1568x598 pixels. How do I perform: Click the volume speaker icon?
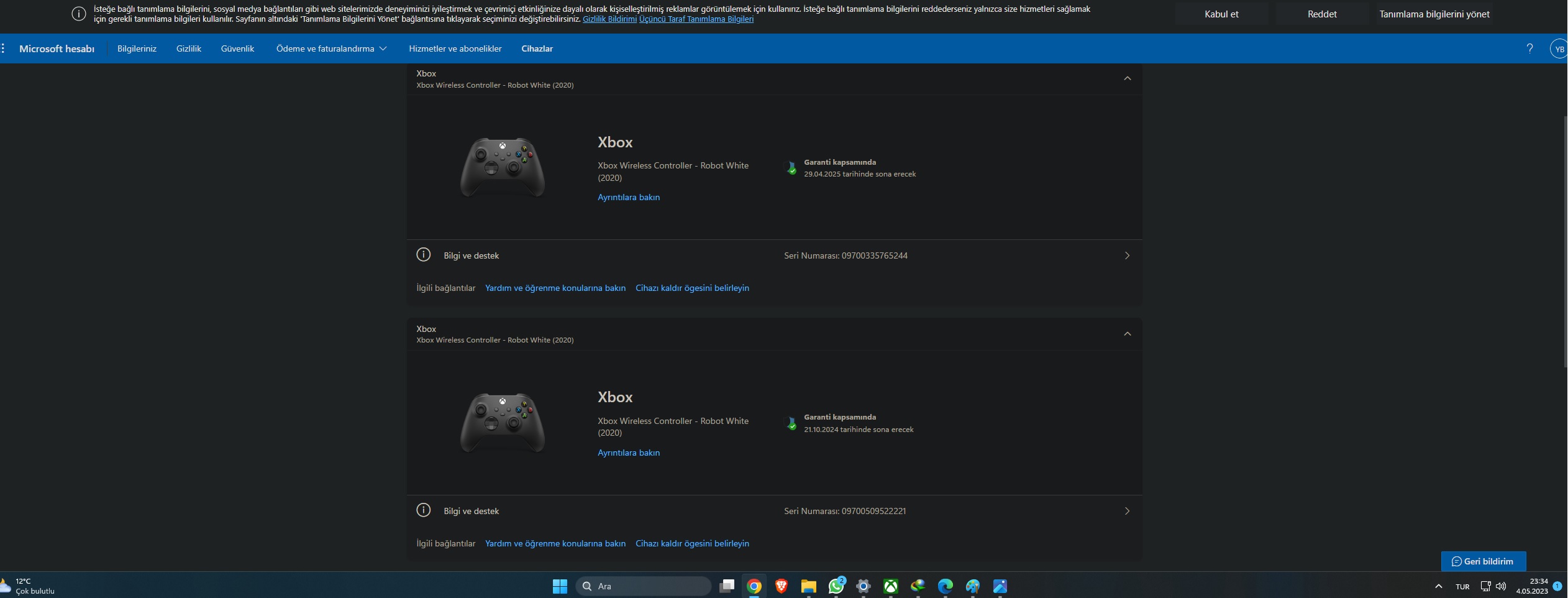[x=1501, y=586]
